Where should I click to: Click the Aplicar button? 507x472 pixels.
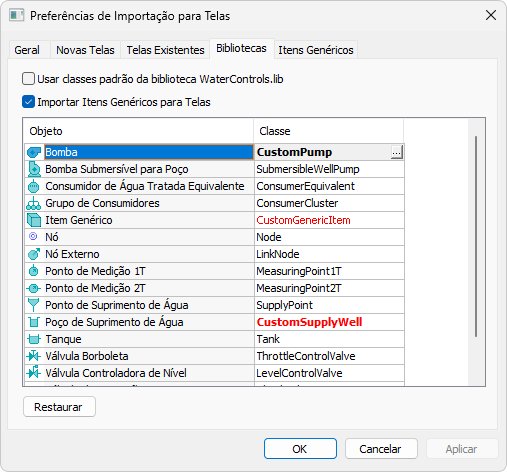click(x=462, y=449)
